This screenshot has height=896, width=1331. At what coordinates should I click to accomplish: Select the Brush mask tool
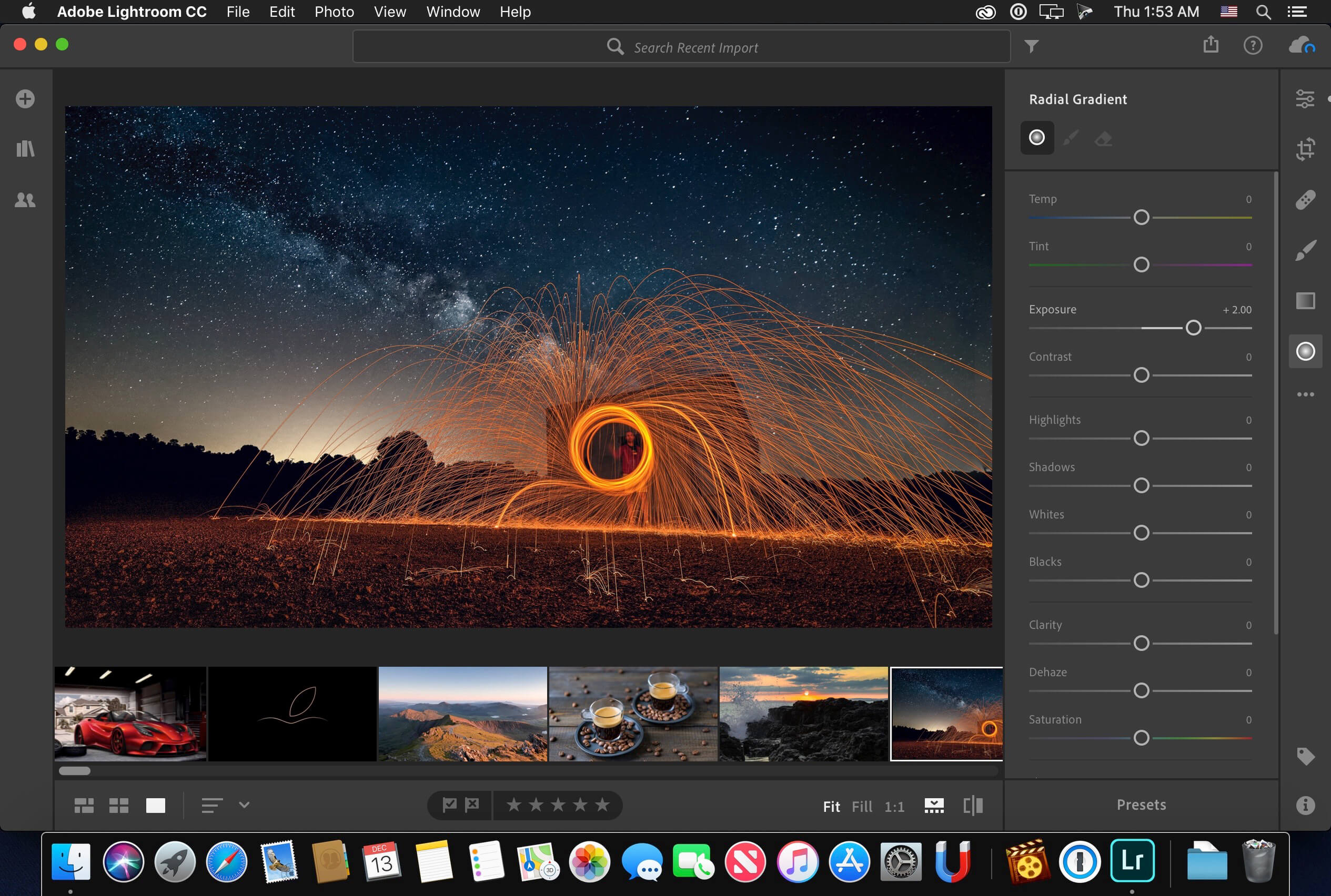[1069, 138]
